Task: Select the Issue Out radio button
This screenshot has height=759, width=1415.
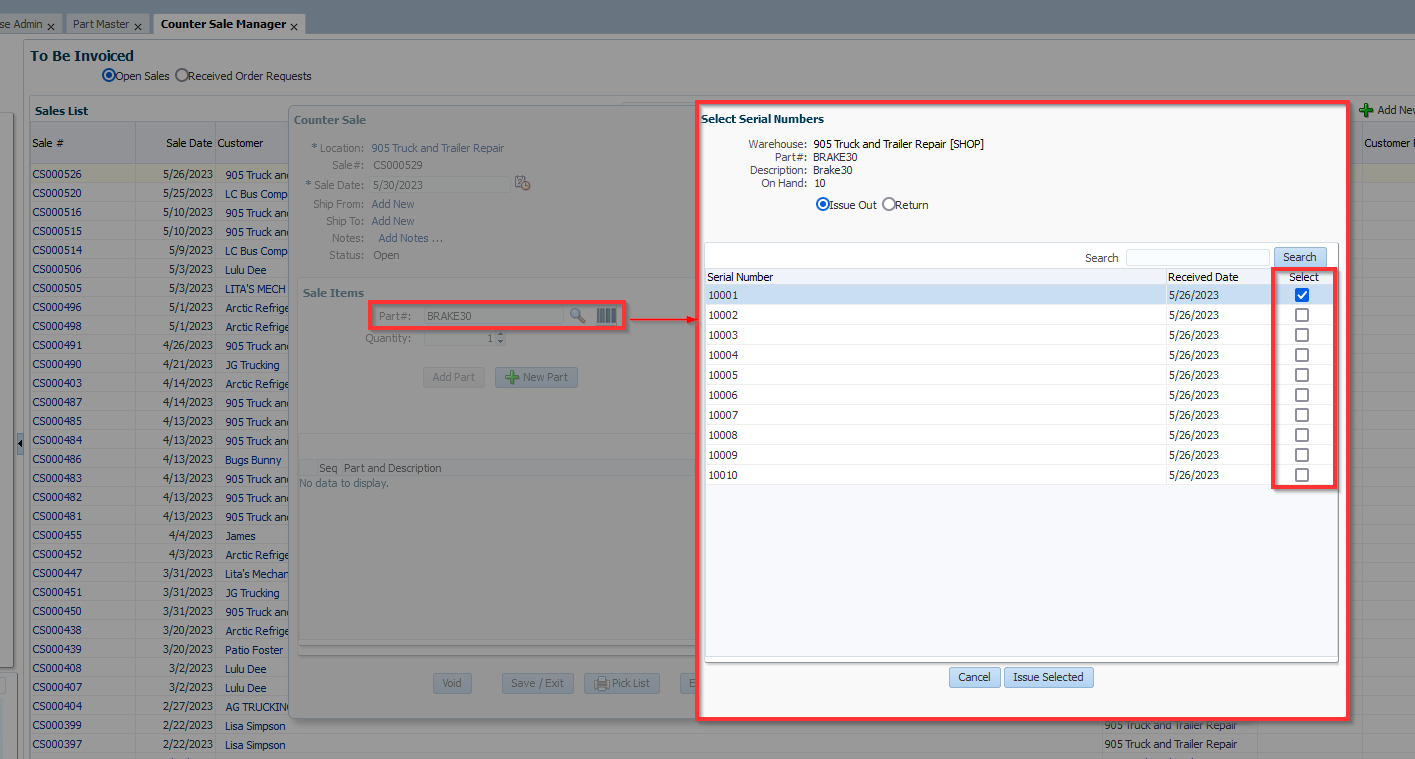Action: coord(823,204)
